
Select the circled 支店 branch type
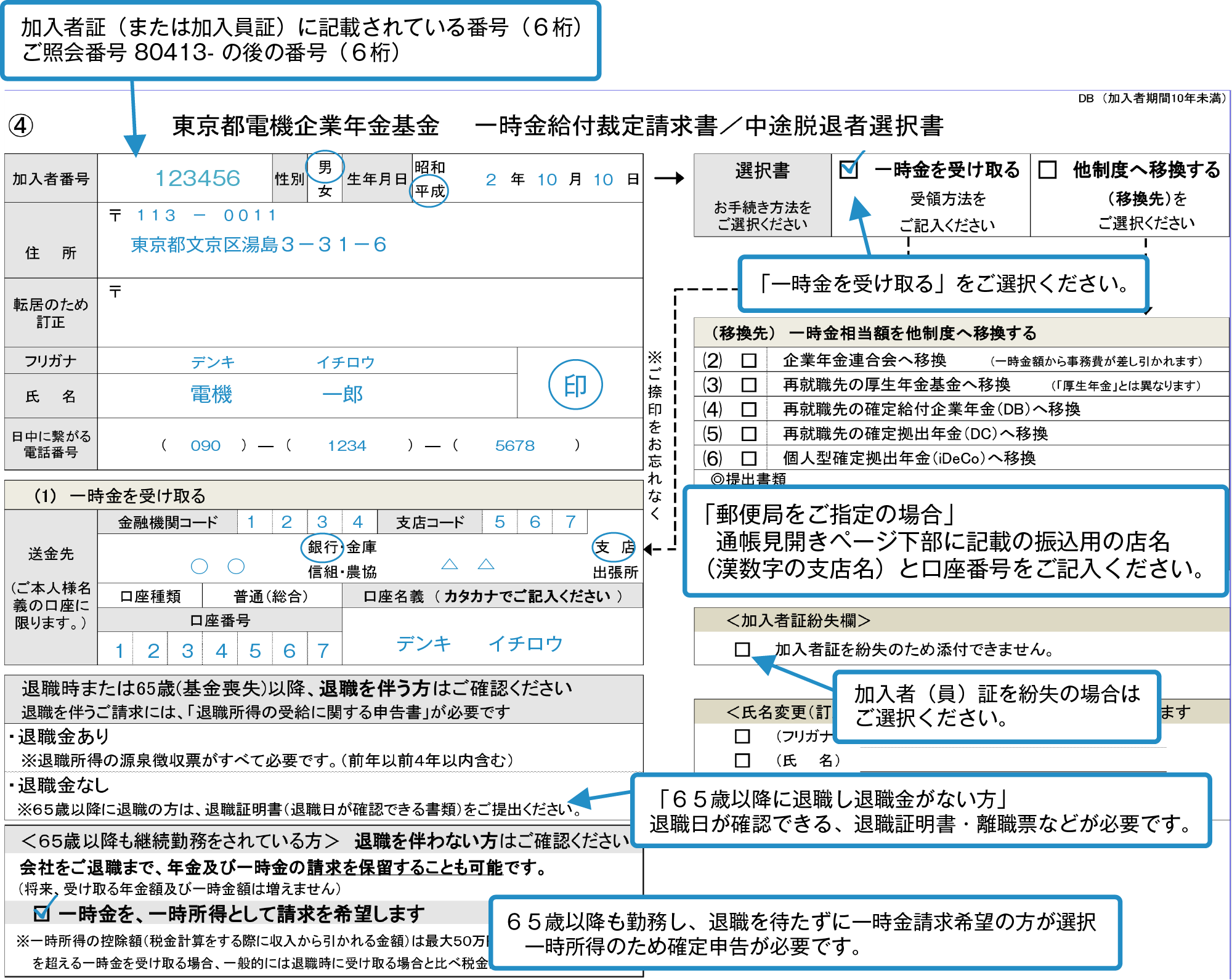(614, 547)
